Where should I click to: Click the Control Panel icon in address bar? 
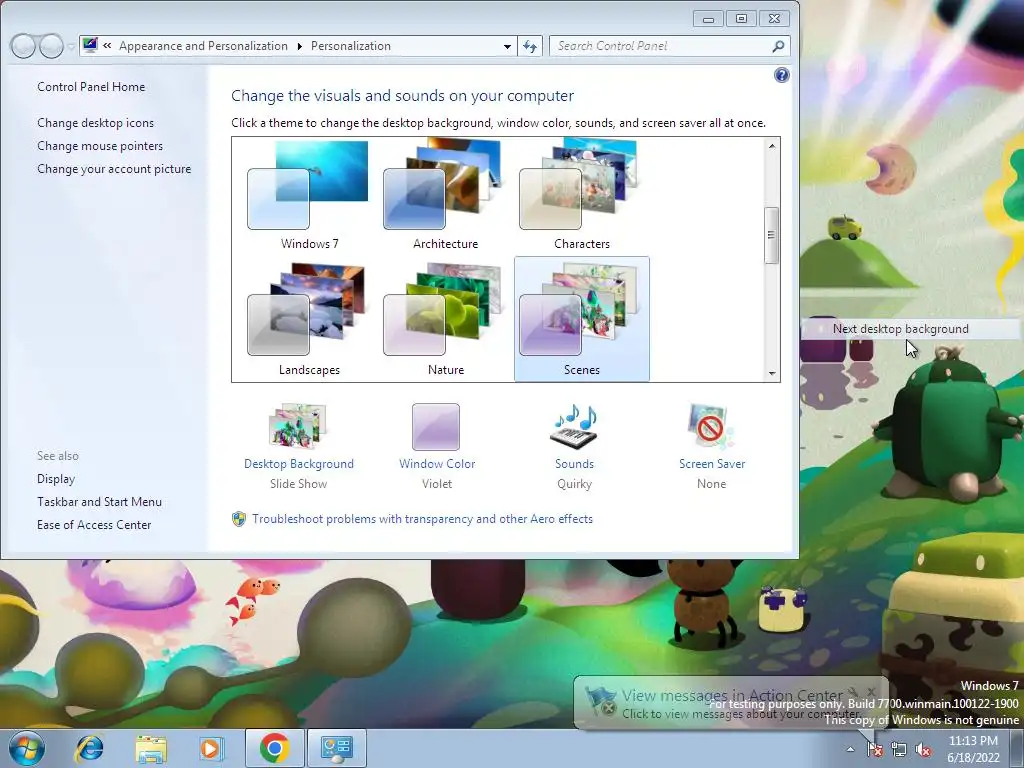90,45
